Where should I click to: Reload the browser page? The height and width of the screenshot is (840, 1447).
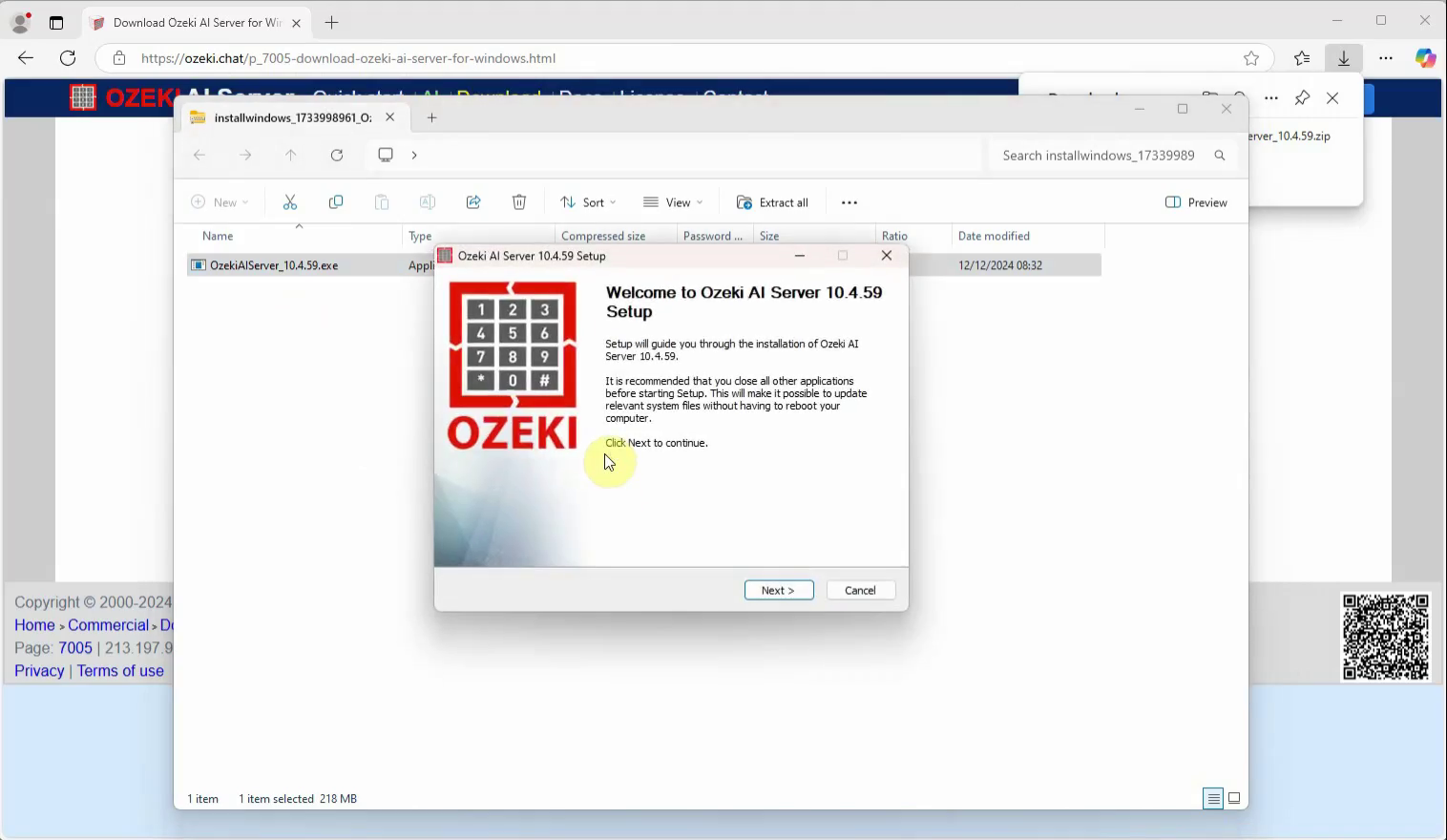(x=68, y=58)
